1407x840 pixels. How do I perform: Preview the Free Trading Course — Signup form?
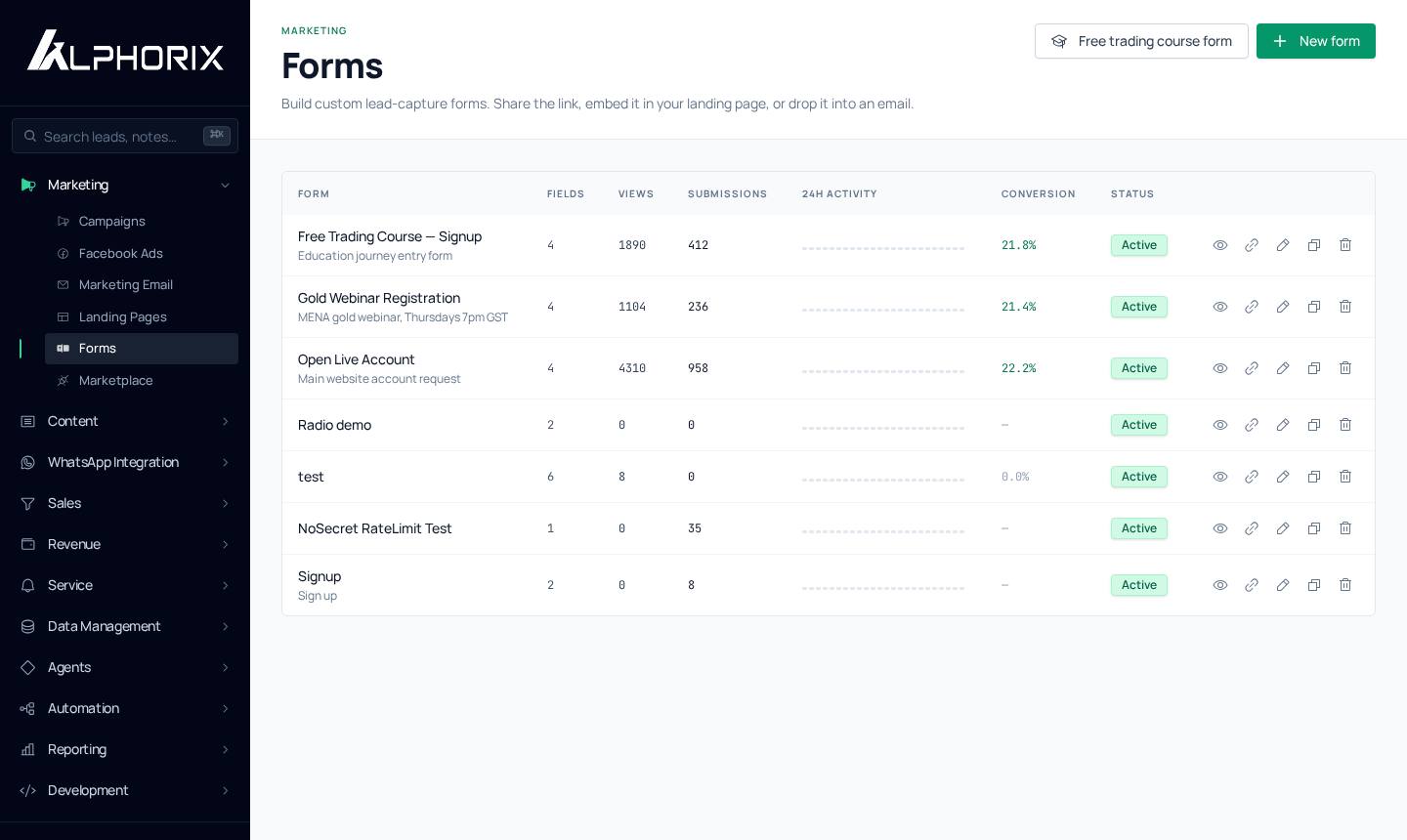click(x=1220, y=245)
